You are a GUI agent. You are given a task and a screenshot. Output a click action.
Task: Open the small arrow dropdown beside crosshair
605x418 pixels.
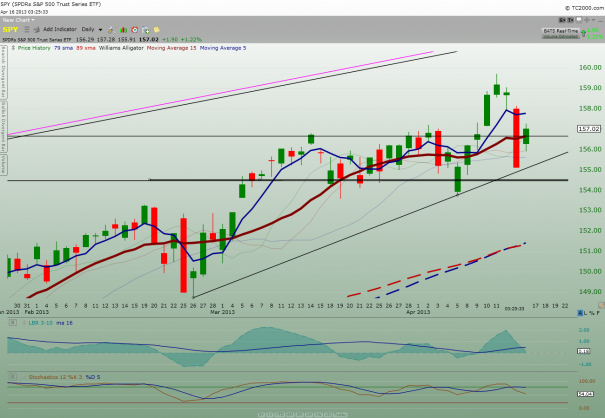click(x=593, y=20)
